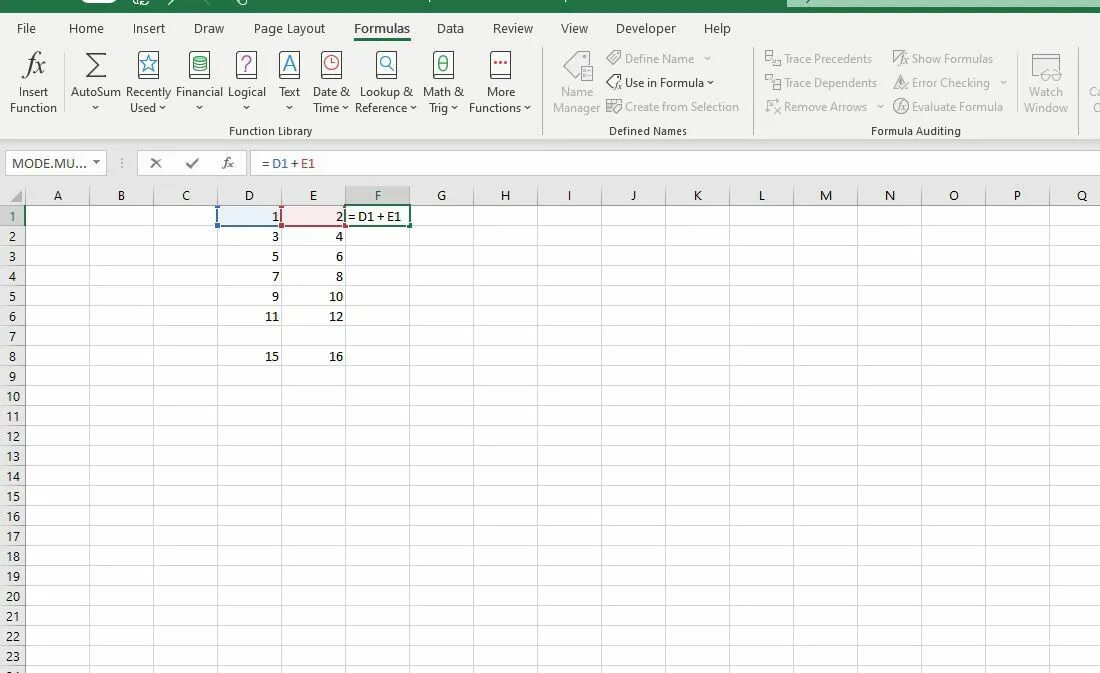The height and width of the screenshot is (673, 1100).
Task: Expand the Logical dropdown arrow
Action: click(x=246, y=108)
